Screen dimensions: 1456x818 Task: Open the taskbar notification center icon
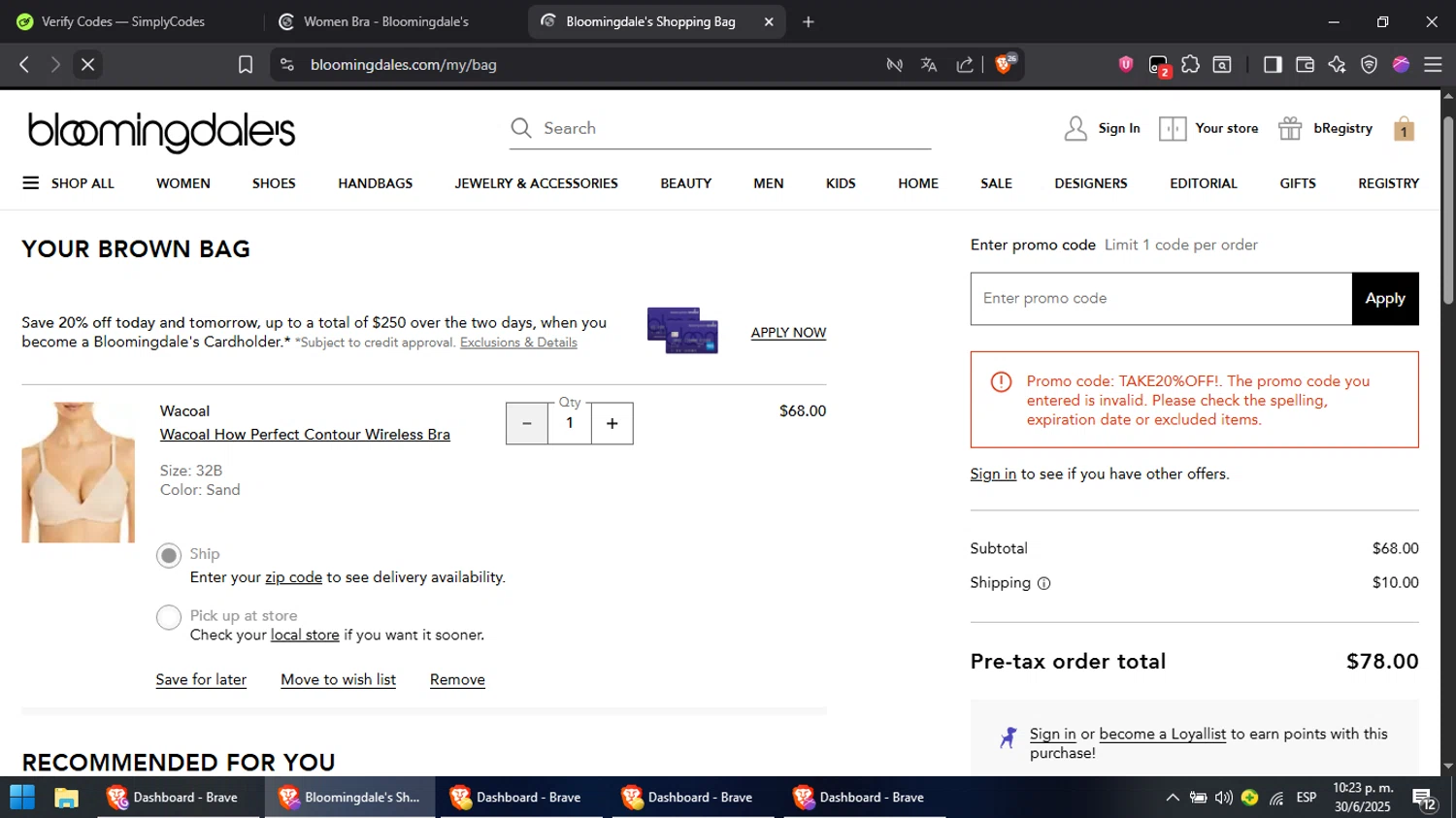(1424, 799)
